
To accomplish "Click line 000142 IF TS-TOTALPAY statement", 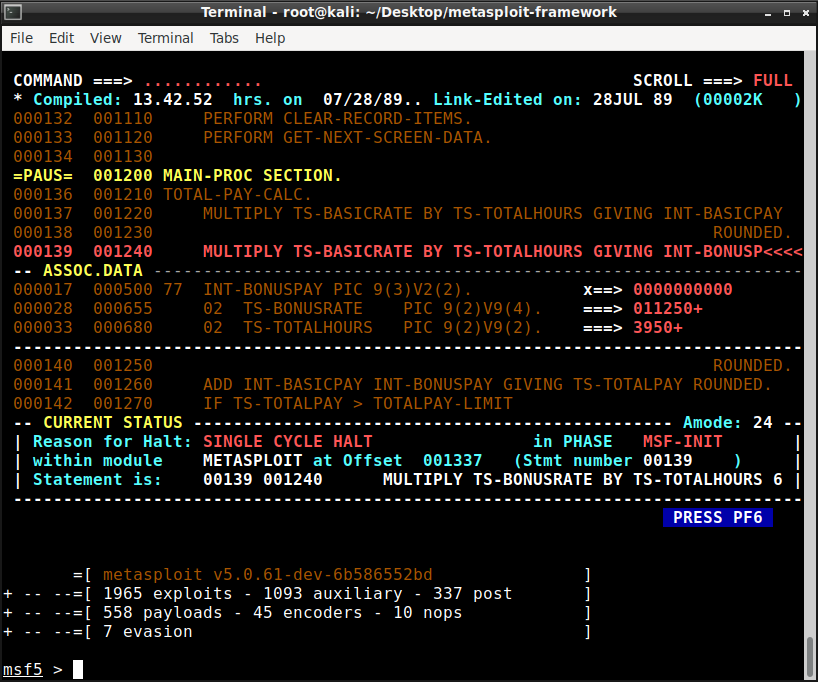I will click(x=263, y=404).
